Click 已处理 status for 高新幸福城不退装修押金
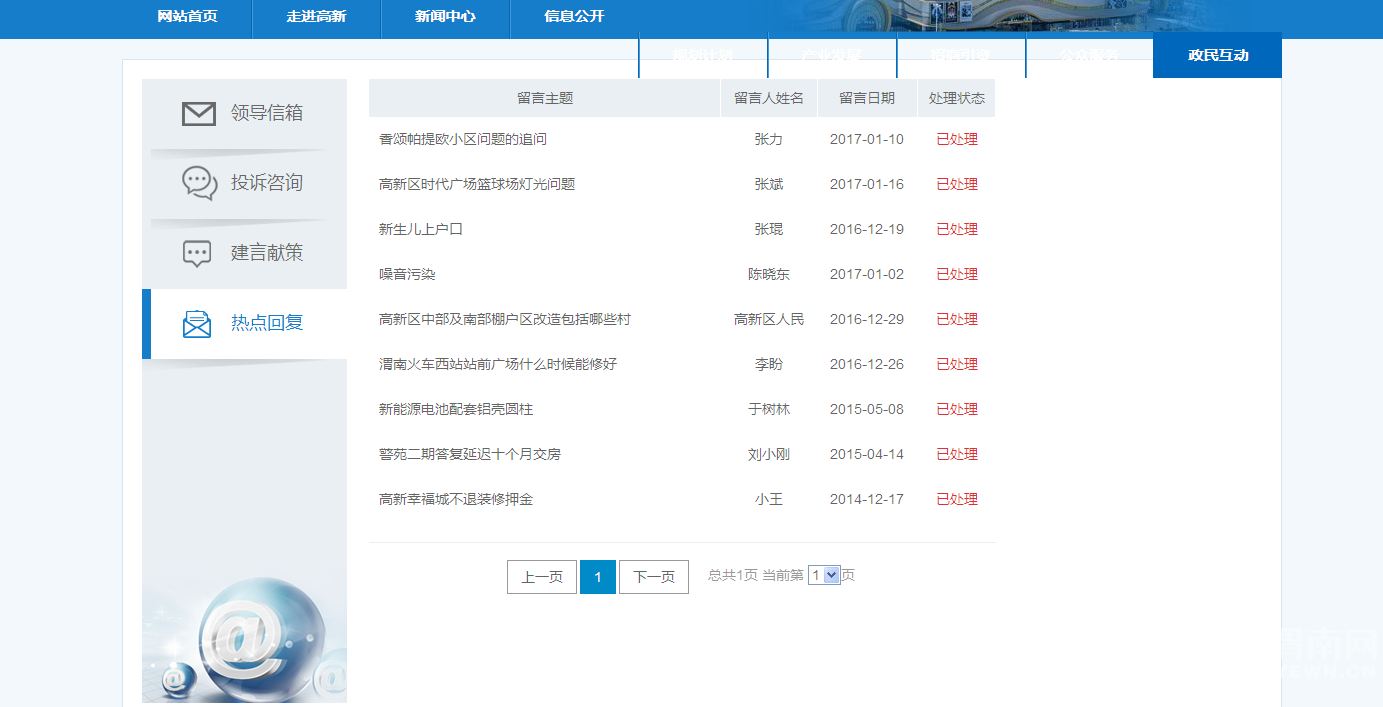1383x707 pixels. [956, 498]
